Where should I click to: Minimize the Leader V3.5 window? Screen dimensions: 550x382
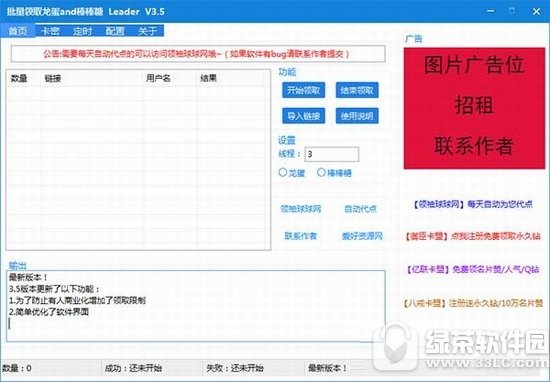(x=490, y=11)
